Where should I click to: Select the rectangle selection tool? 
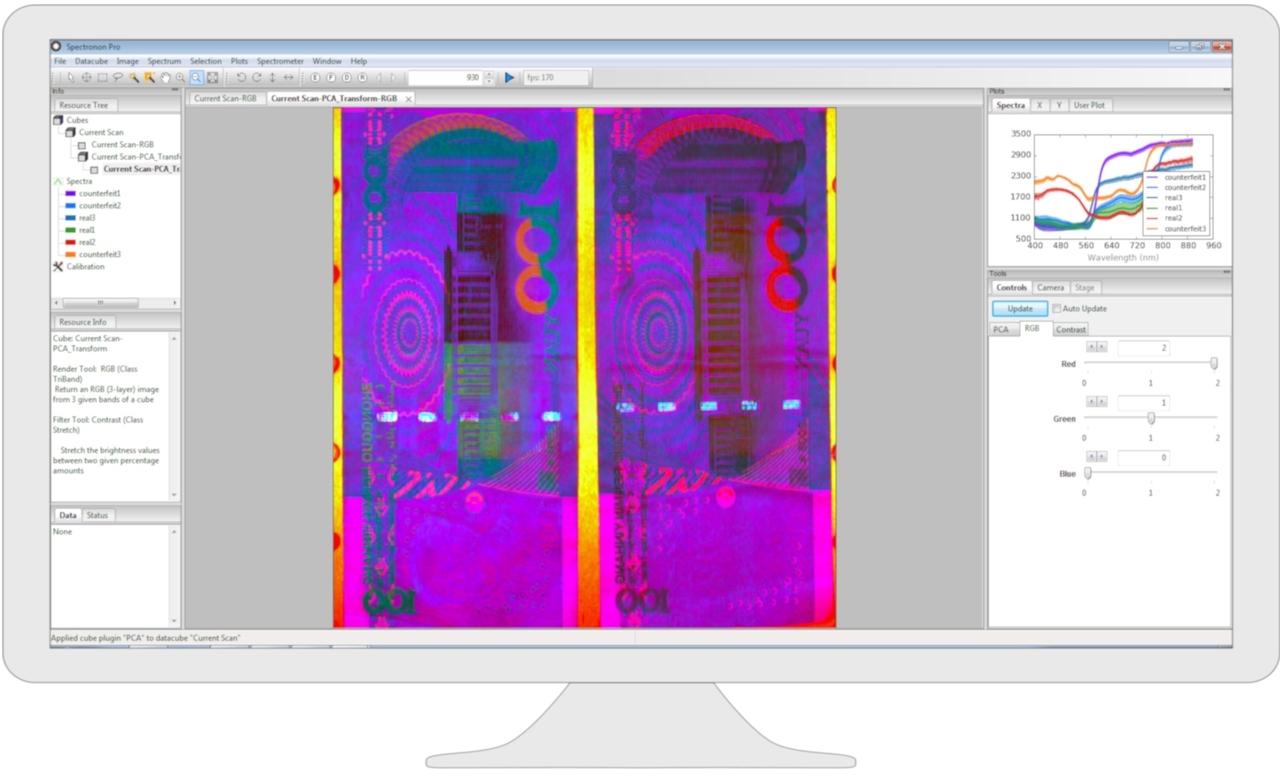[x=104, y=76]
